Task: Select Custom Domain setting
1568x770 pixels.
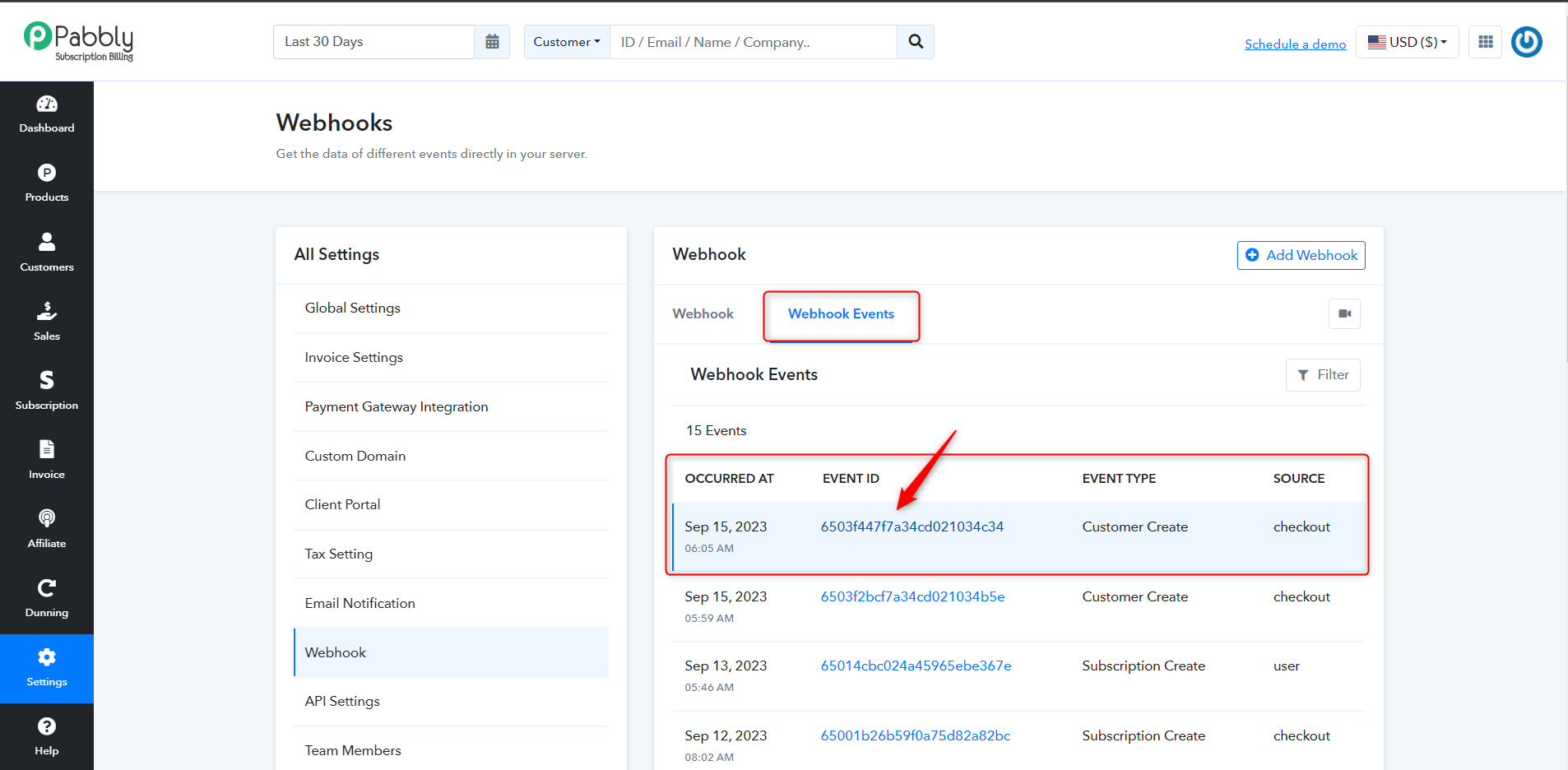Action: tap(451, 456)
